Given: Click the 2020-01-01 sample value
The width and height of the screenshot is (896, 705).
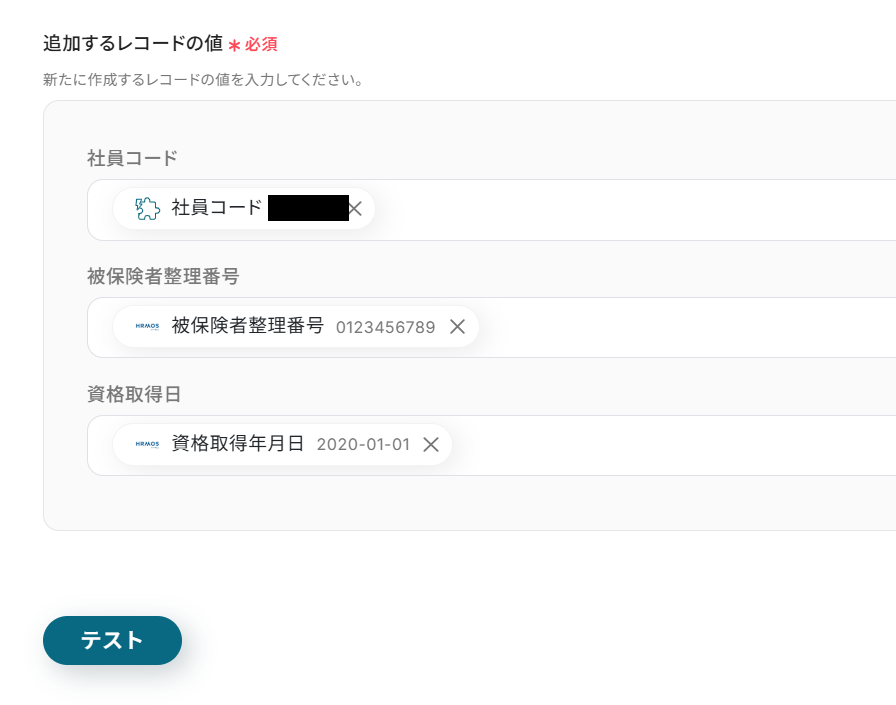Looking at the screenshot, I should click(x=363, y=445).
